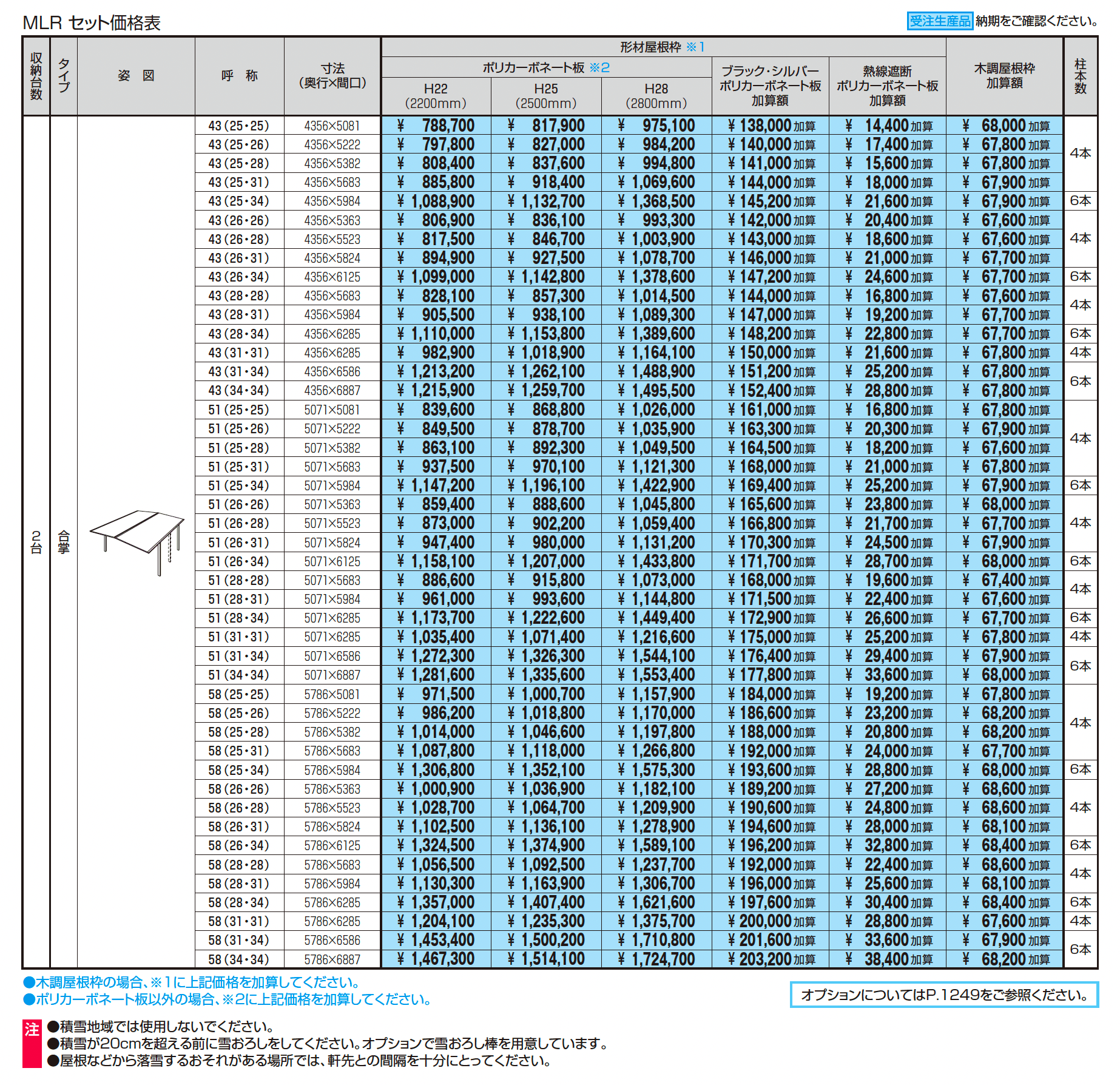
Task: Click the 熱線遮断ポリカーボネート板 加算額 header
Action: click(x=887, y=86)
